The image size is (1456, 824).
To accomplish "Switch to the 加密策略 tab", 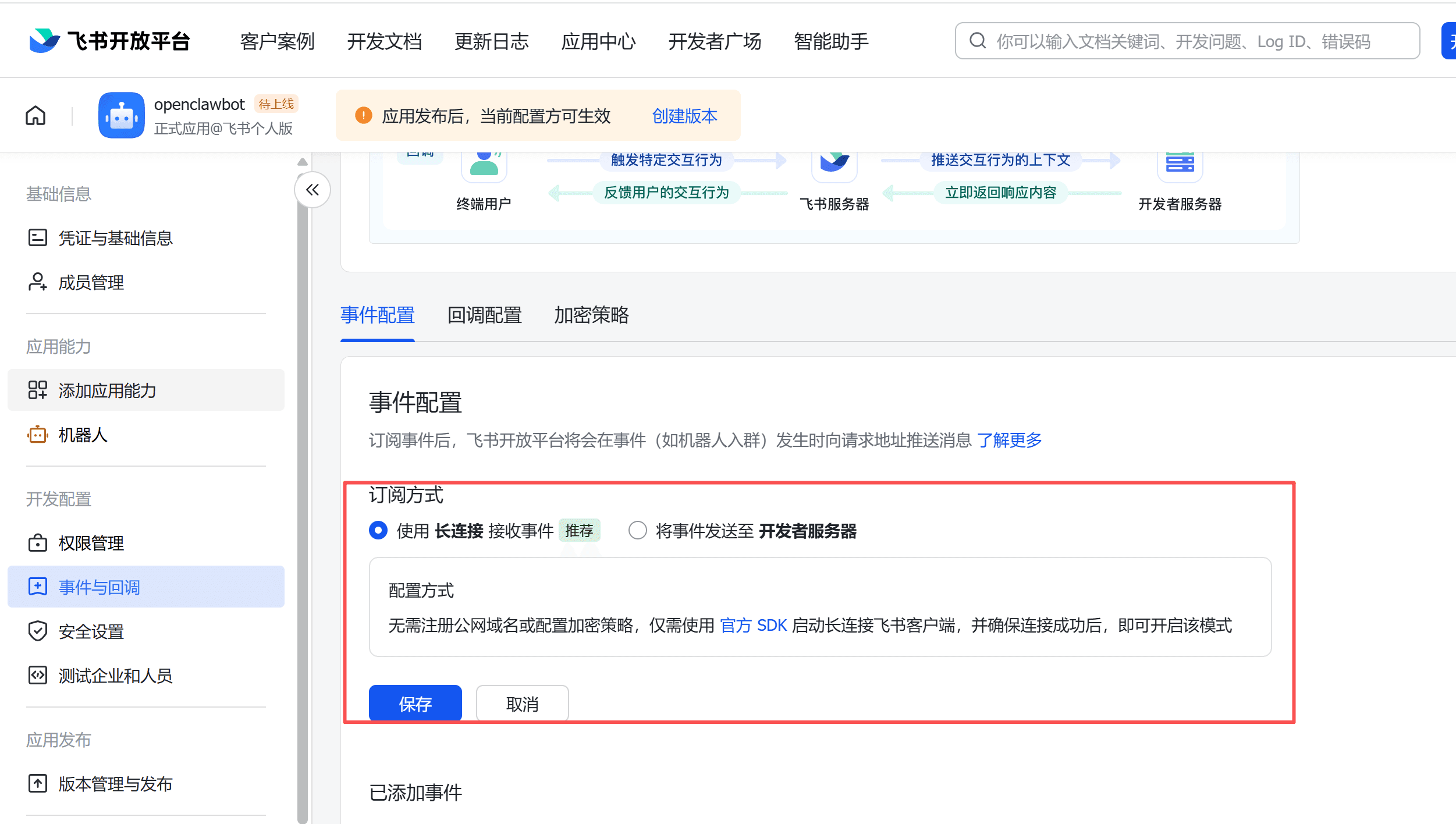I will [591, 315].
